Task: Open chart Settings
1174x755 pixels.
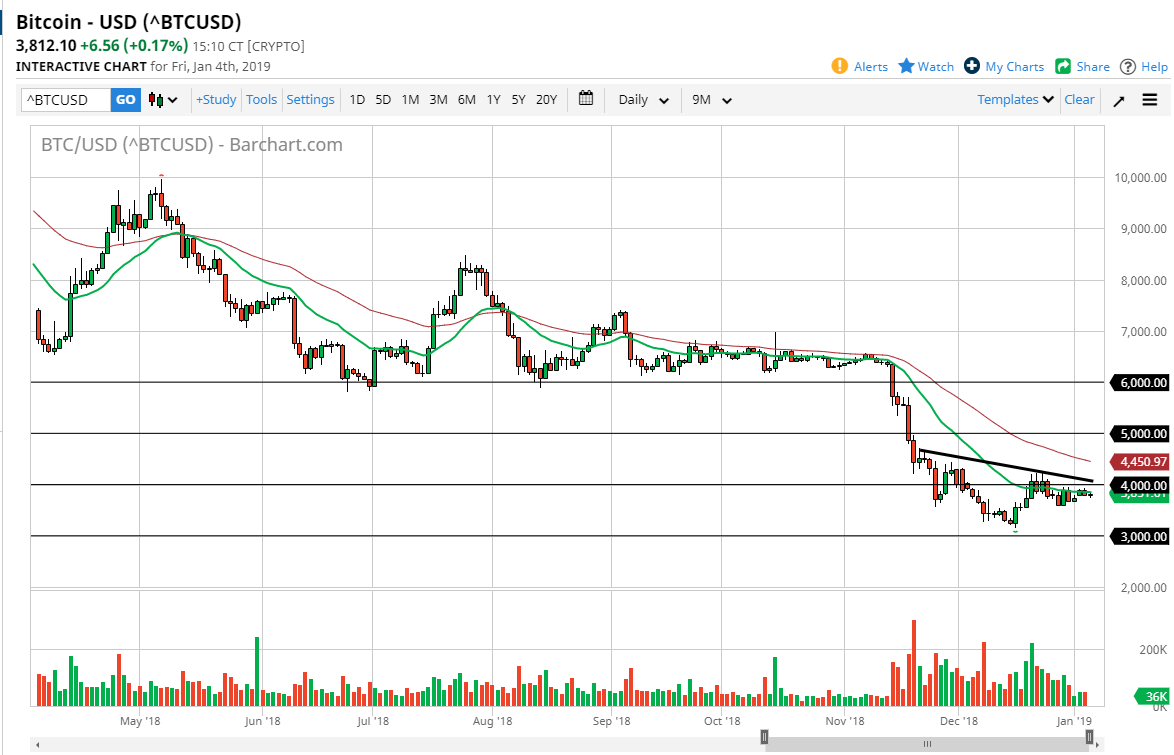Action: [x=310, y=99]
